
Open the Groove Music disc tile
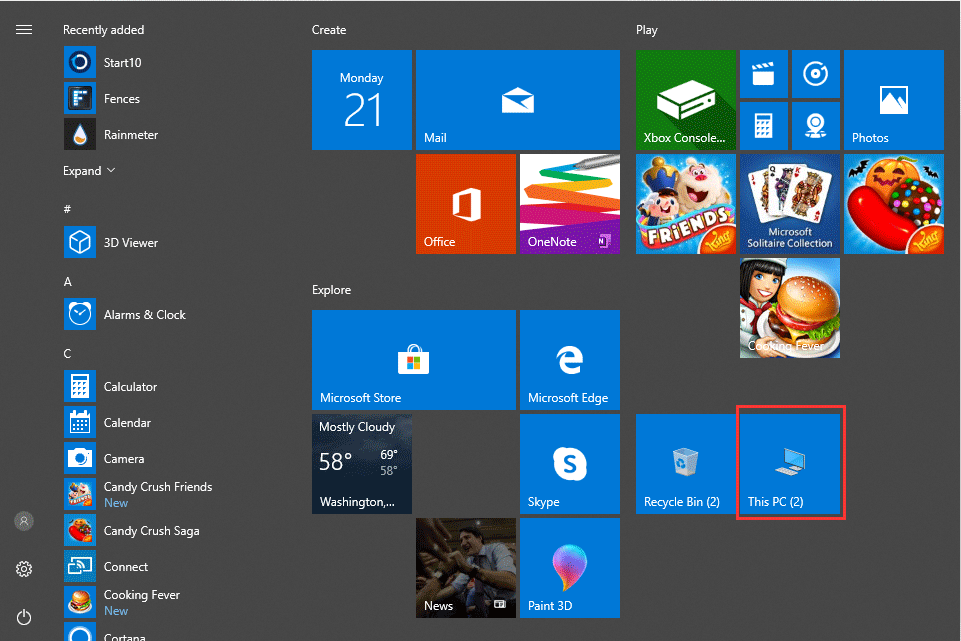[x=816, y=74]
